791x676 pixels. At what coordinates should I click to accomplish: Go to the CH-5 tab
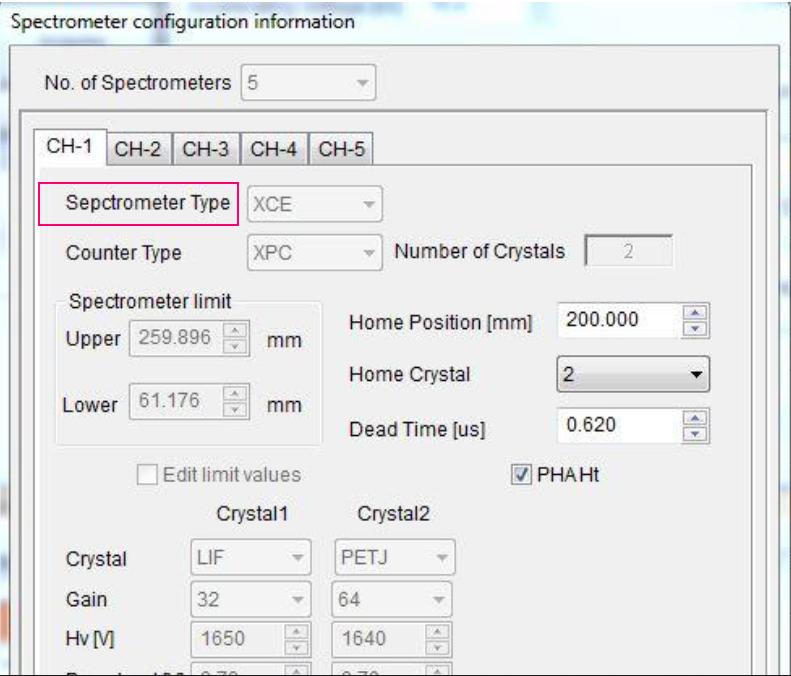point(340,150)
